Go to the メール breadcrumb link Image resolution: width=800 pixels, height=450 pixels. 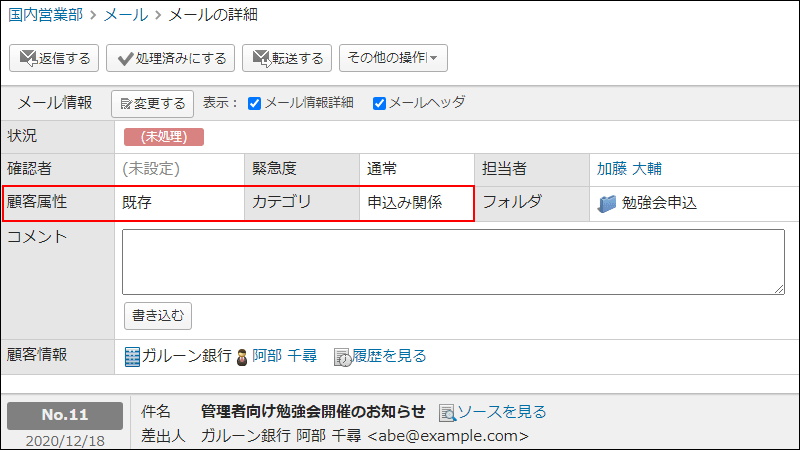pyautogui.click(x=126, y=15)
